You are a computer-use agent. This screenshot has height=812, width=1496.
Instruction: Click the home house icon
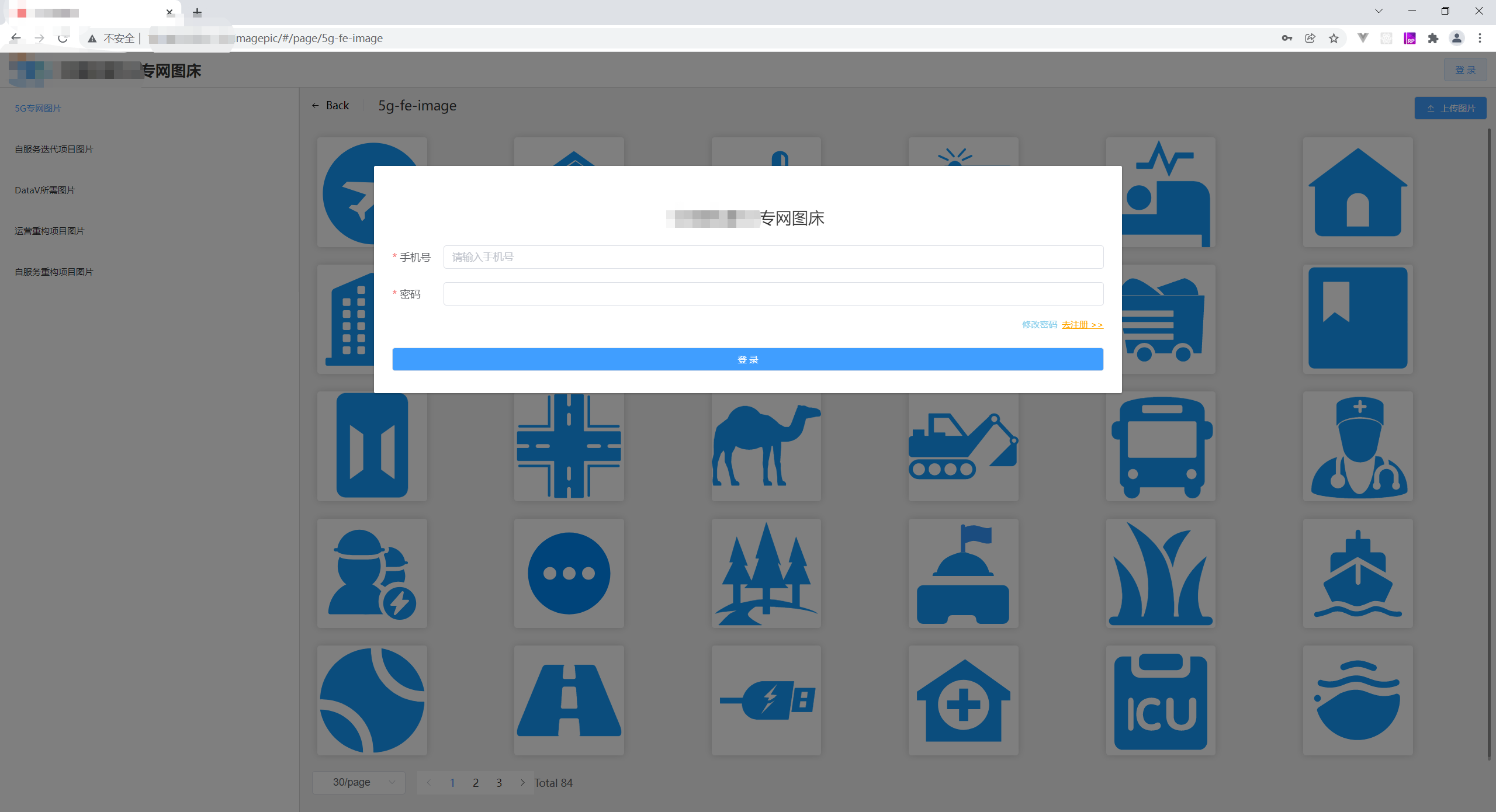(1358, 192)
